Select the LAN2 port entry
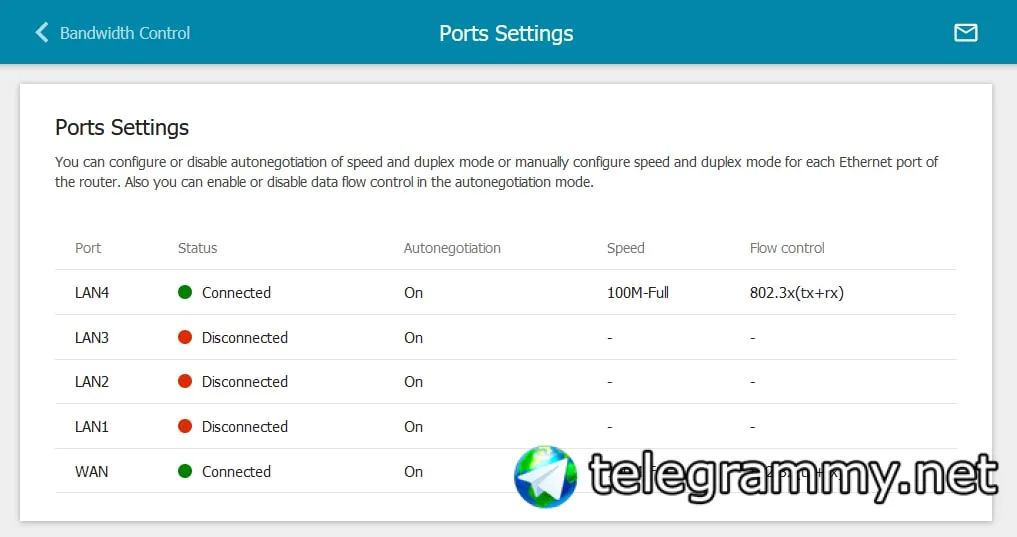This screenshot has width=1017, height=537. tap(505, 381)
